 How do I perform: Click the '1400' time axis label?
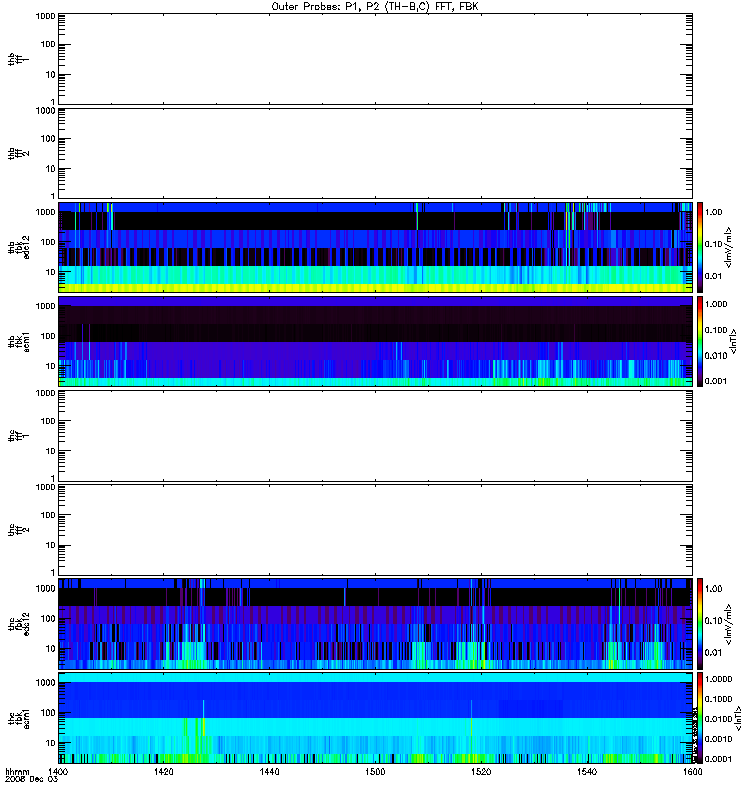pyautogui.click(x=58, y=772)
